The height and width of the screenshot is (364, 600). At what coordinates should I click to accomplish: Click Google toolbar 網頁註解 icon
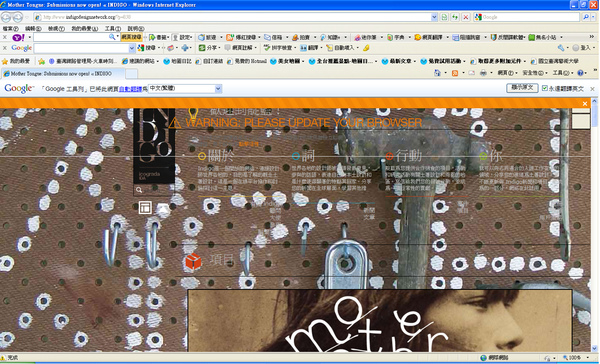click(228, 48)
